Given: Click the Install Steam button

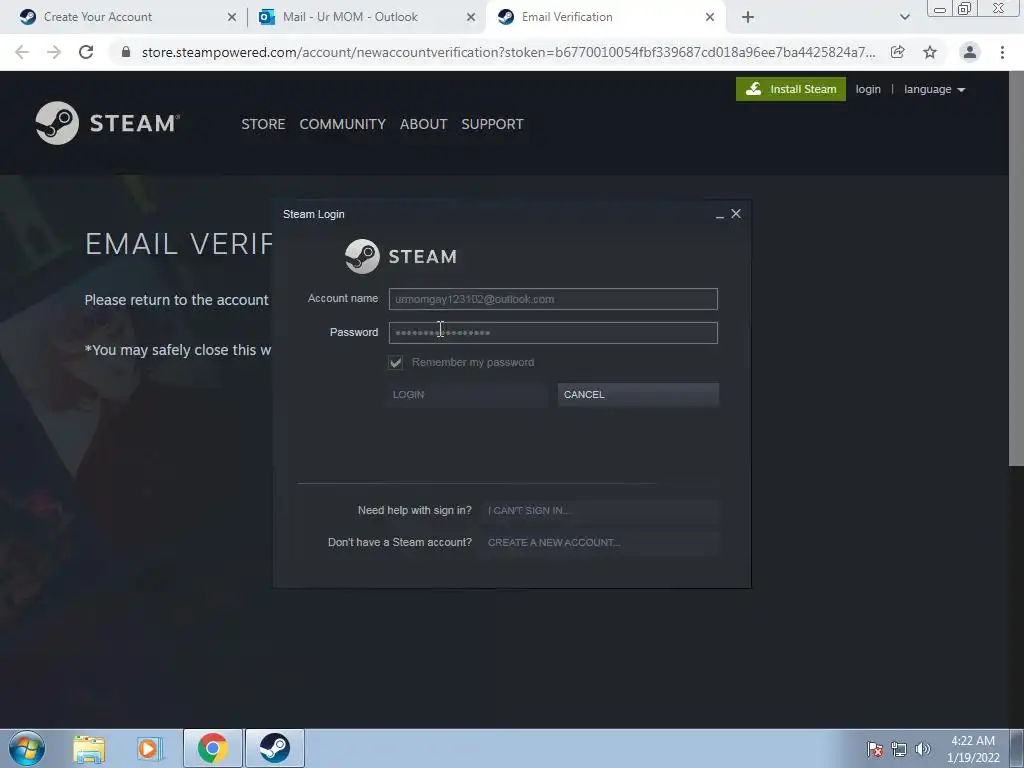Looking at the screenshot, I should (790, 89).
